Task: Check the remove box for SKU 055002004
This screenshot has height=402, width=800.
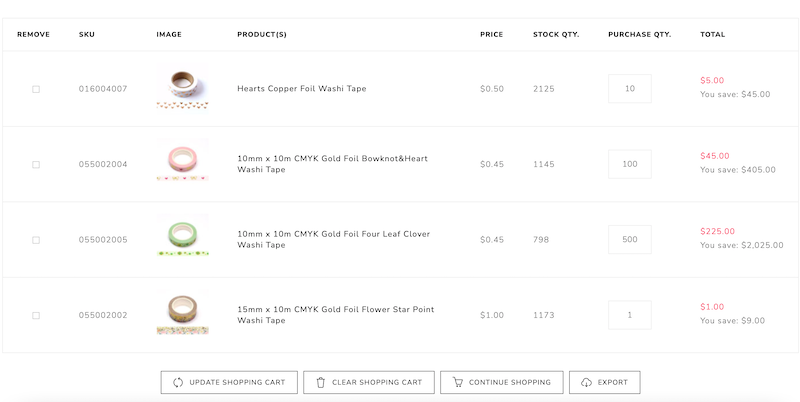Action: pyautogui.click(x=36, y=165)
